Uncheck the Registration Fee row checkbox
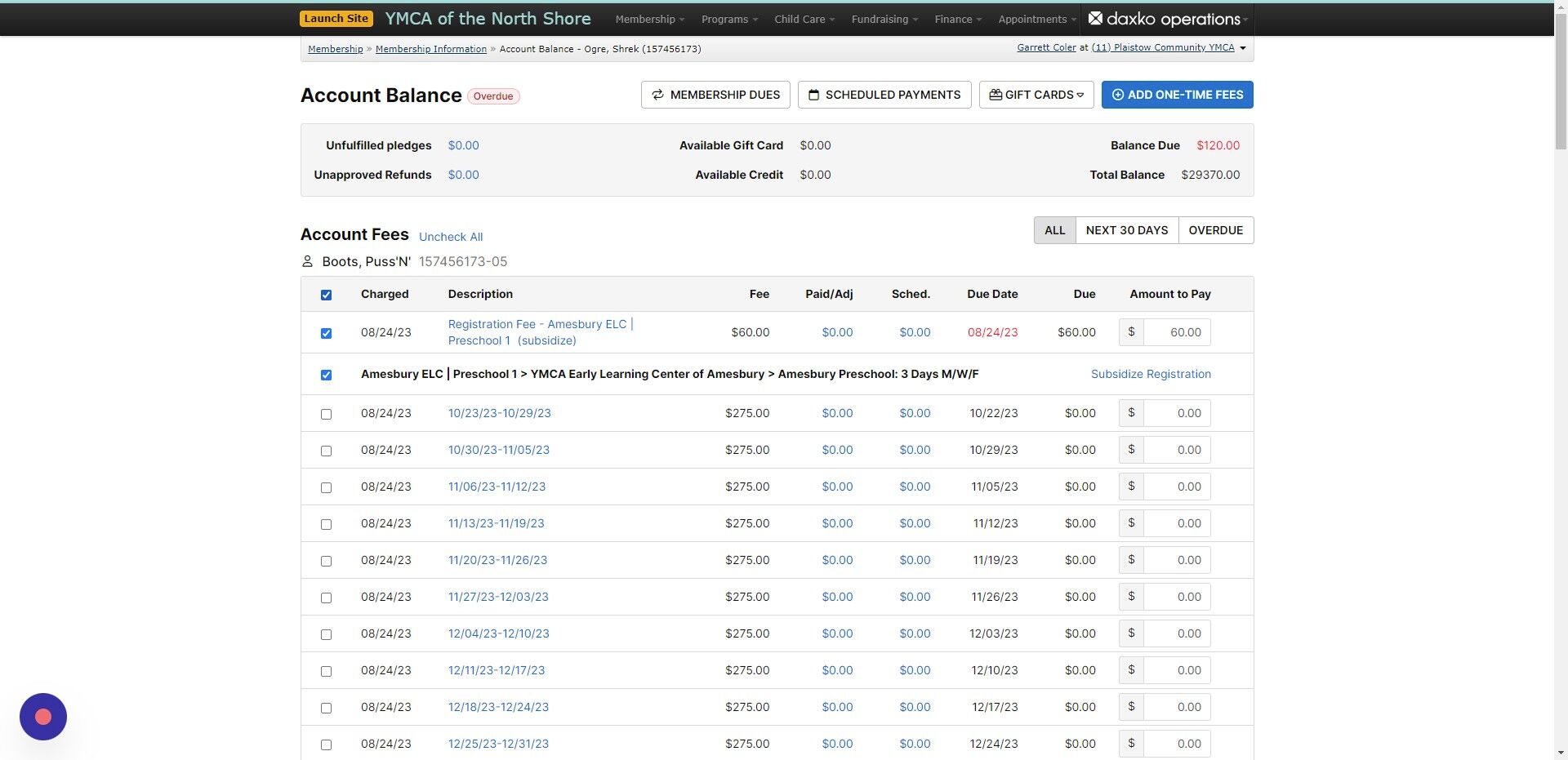Viewport: 1568px width, 760px height. [326, 333]
